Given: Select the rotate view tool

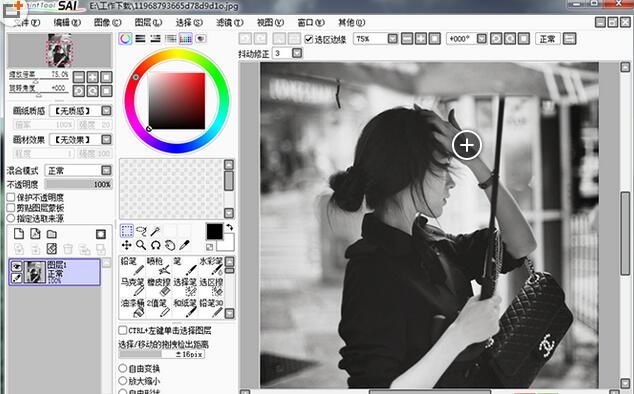Looking at the screenshot, I should click(x=155, y=245).
